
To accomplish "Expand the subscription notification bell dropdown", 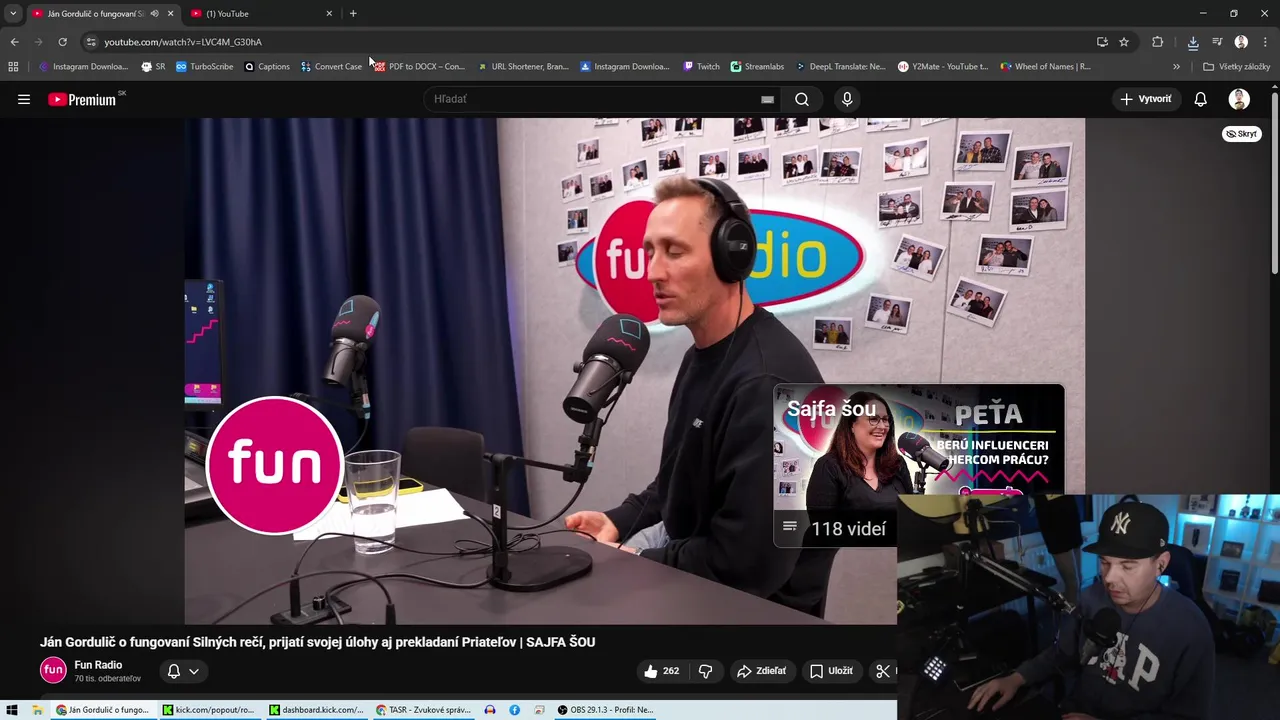I will point(183,671).
